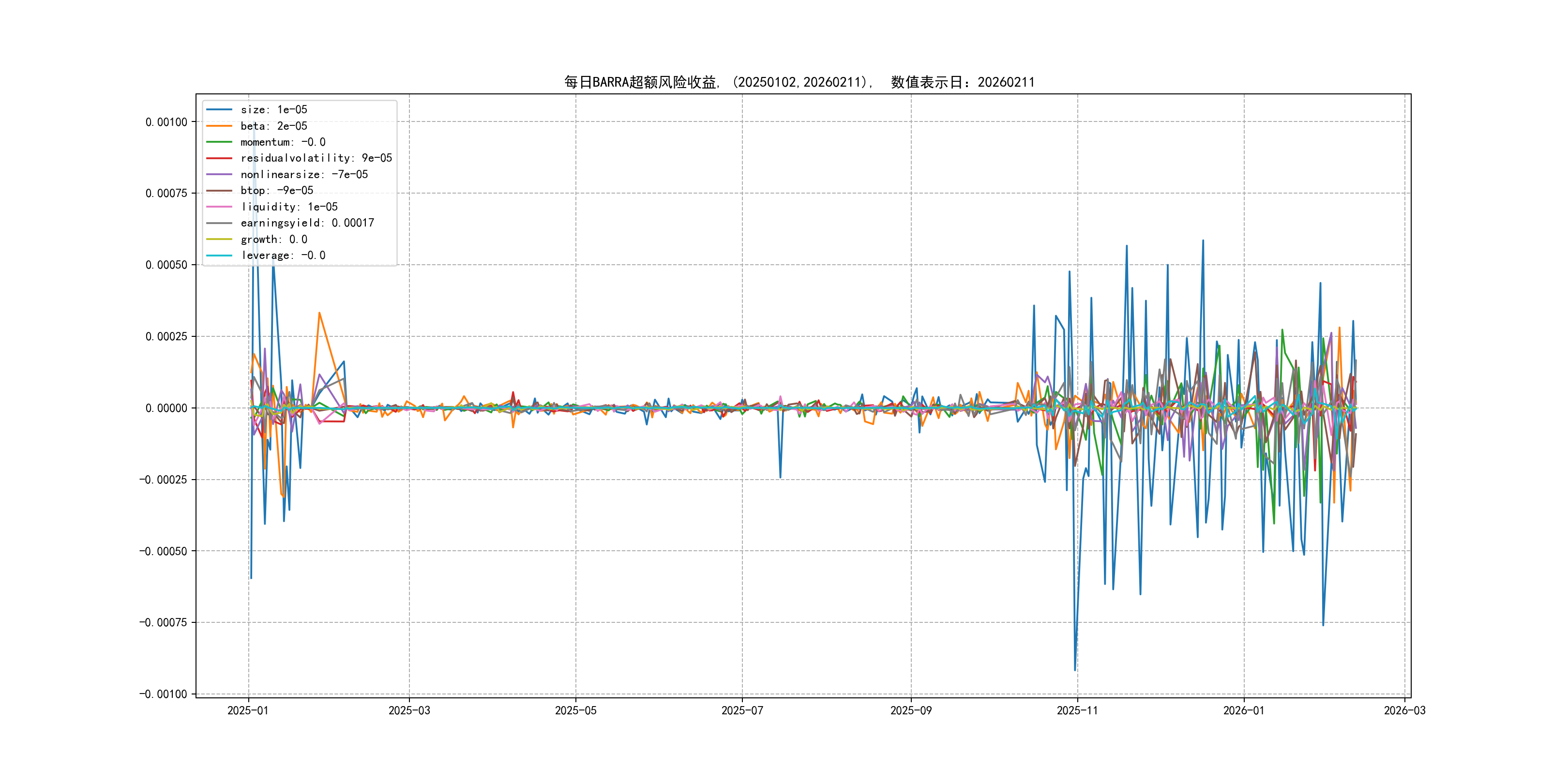Click the 2025-07 x-axis label
The height and width of the screenshot is (784, 1568).
742,710
